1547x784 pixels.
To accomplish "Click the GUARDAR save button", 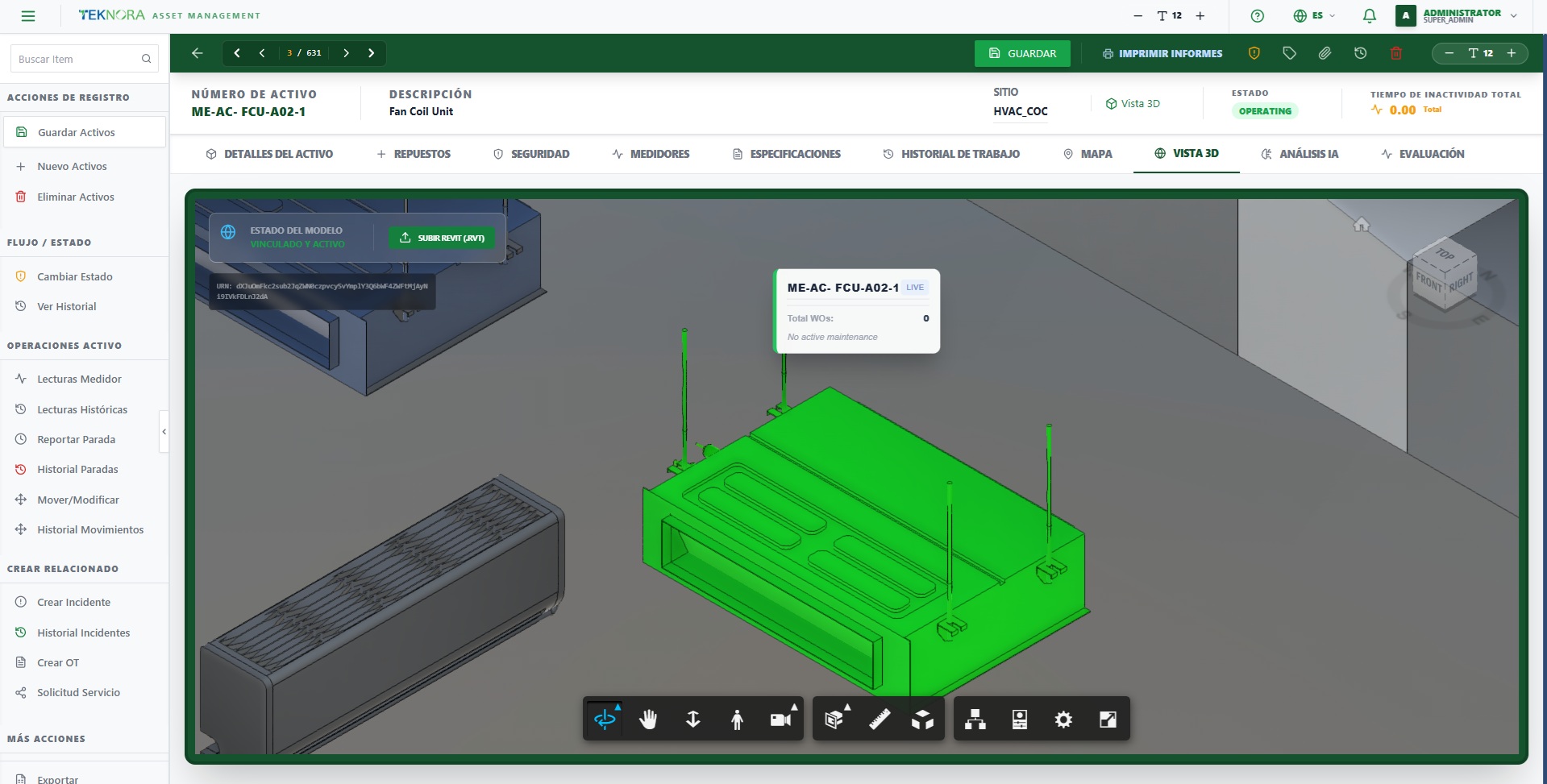I will pyautogui.click(x=1022, y=53).
